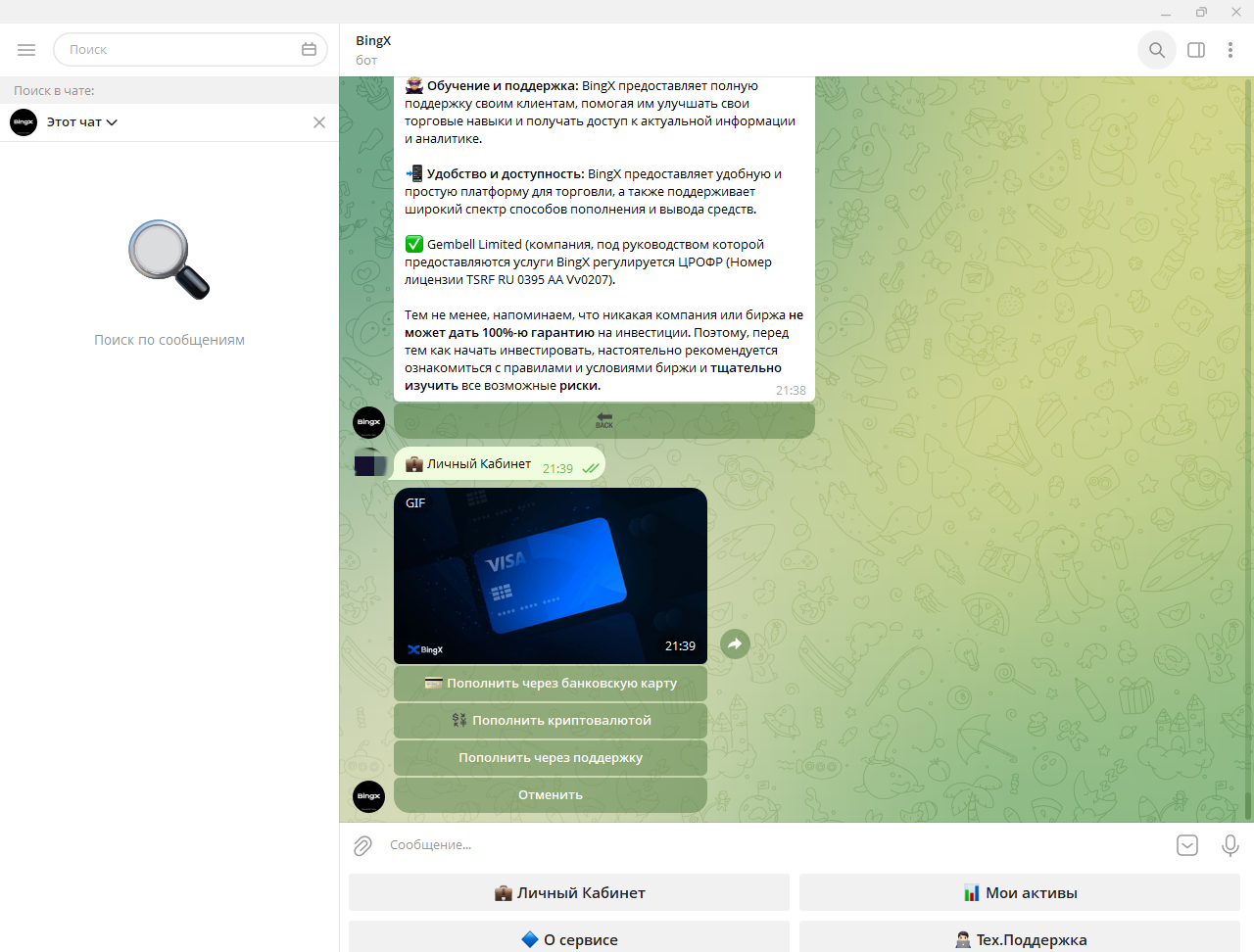This screenshot has width=1254, height=952.
Task: Click the BingX avatar beside BACK button
Action: click(368, 422)
